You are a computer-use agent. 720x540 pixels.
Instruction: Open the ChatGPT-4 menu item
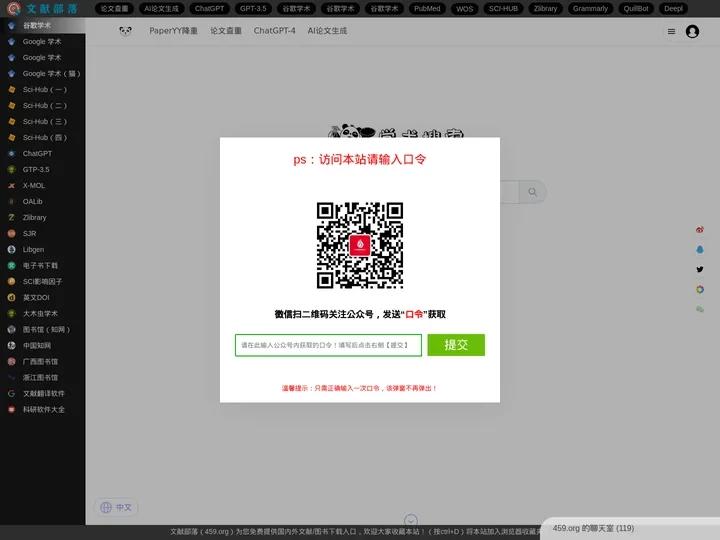(275, 31)
